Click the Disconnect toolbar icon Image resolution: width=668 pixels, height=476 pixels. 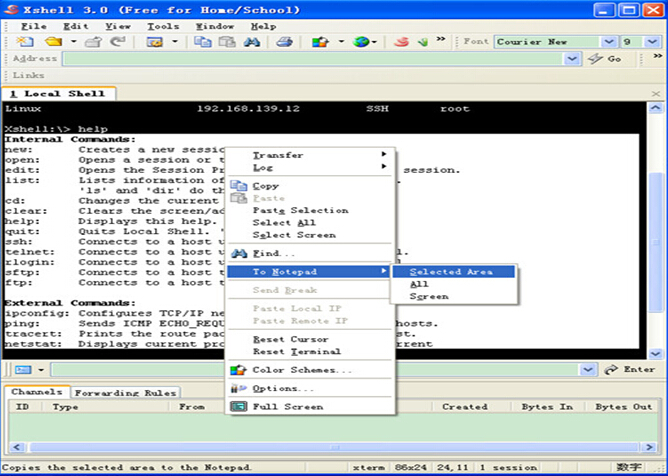click(x=93, y=42)
